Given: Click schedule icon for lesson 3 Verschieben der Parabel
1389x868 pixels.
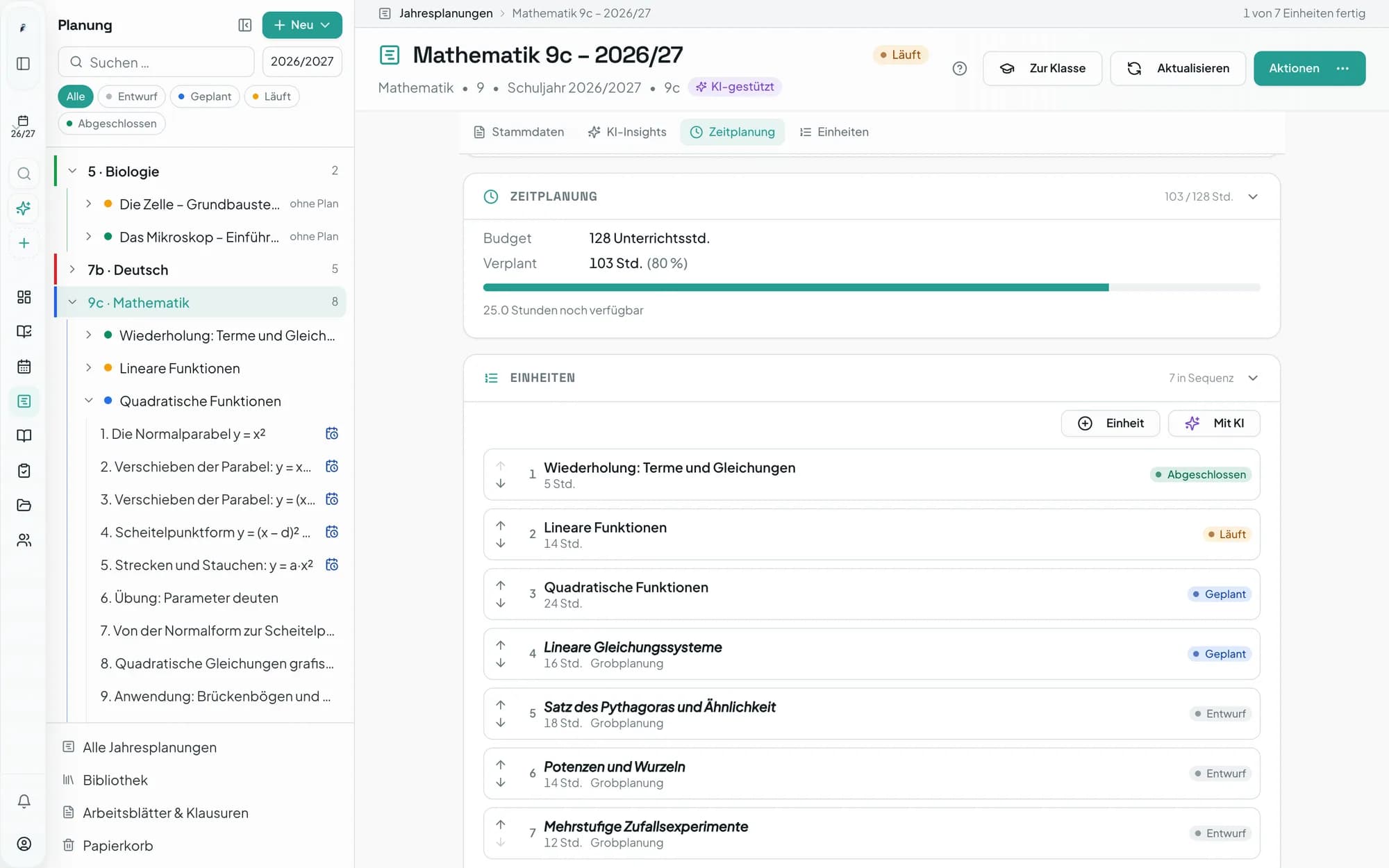Looking at the screenshot, I should 332,499.
